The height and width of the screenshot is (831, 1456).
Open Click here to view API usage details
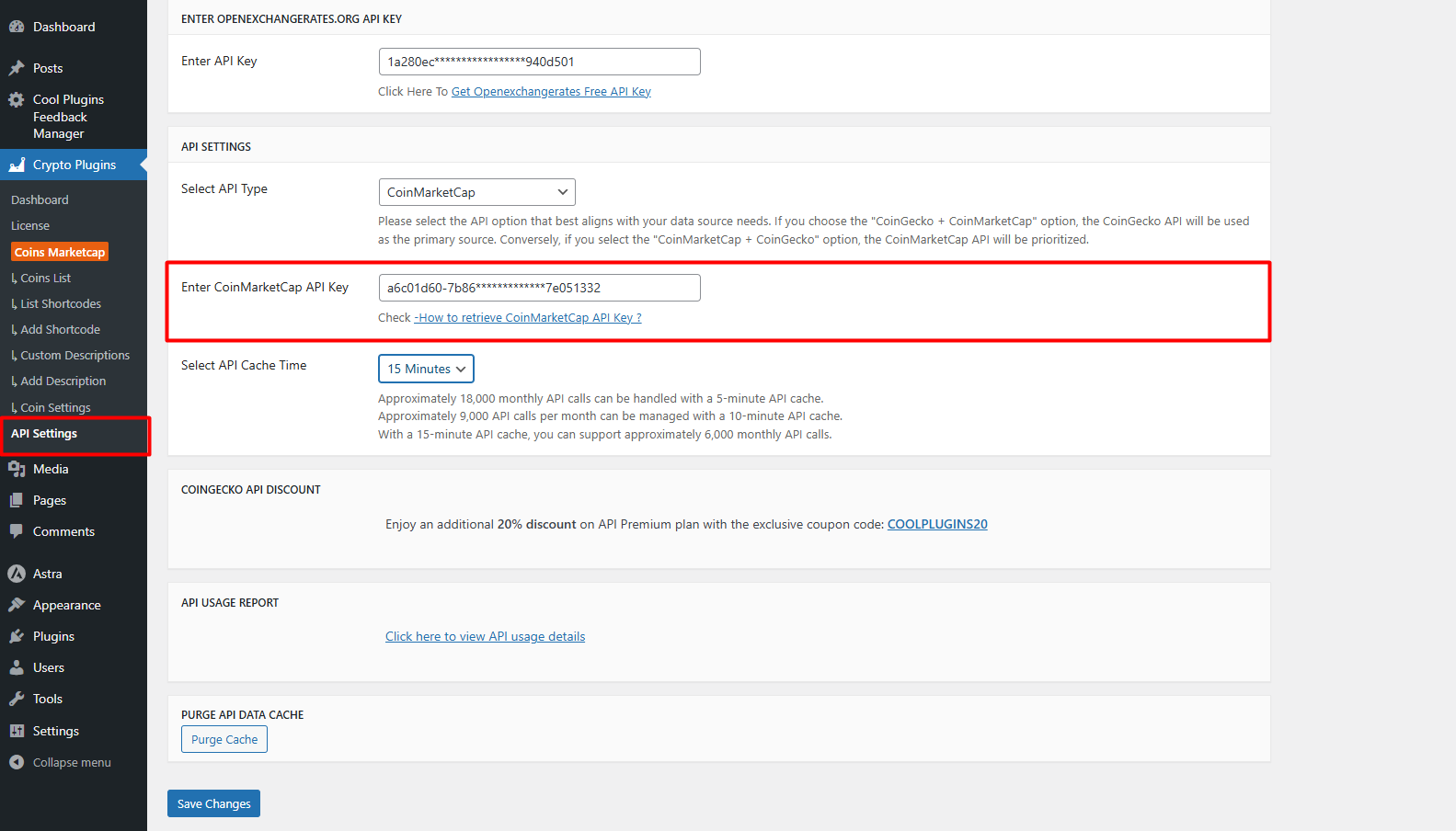tap(485, 636)
